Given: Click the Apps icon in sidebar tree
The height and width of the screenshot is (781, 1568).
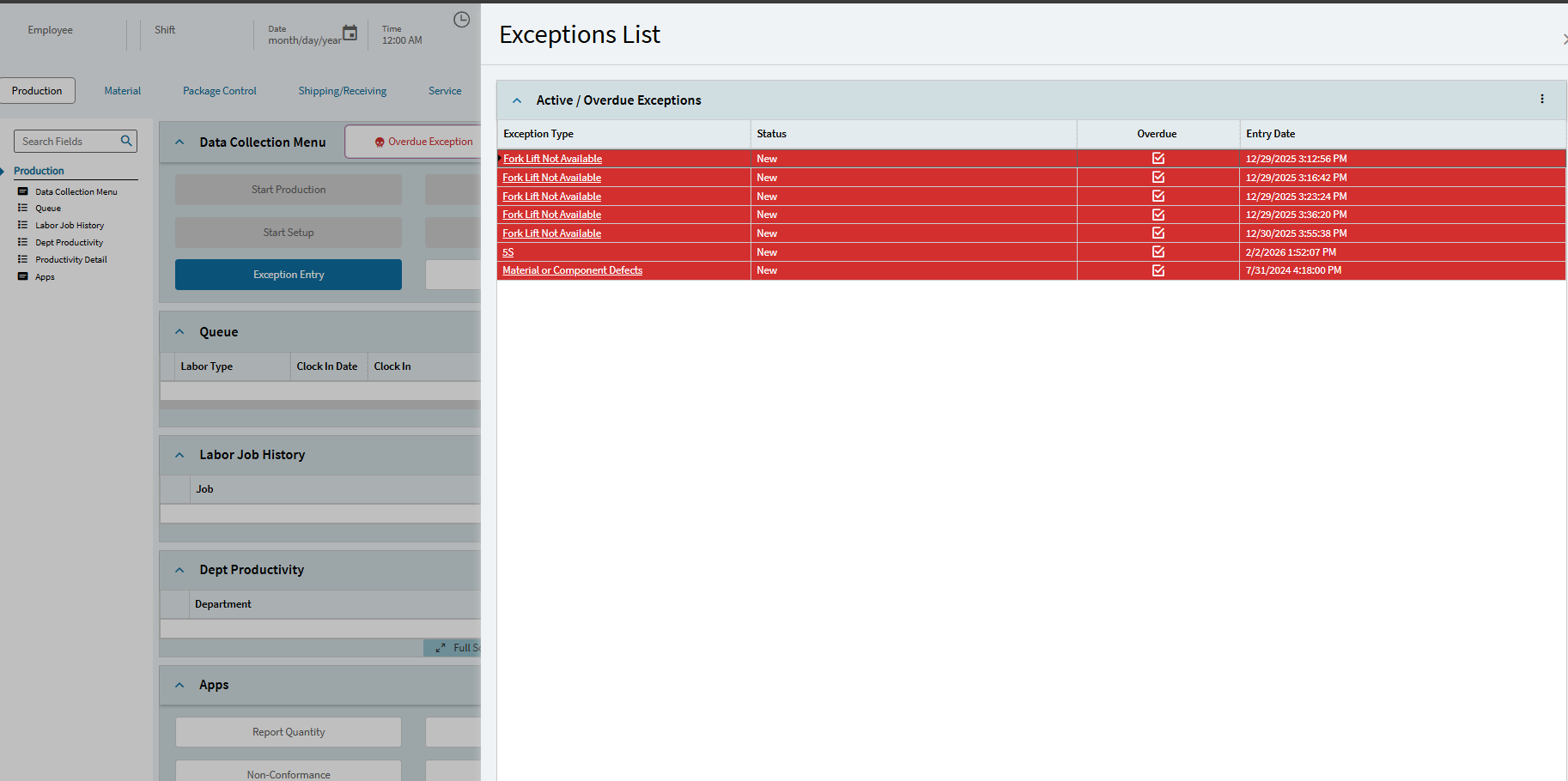Looking at the screenshot, I should 23,276.
